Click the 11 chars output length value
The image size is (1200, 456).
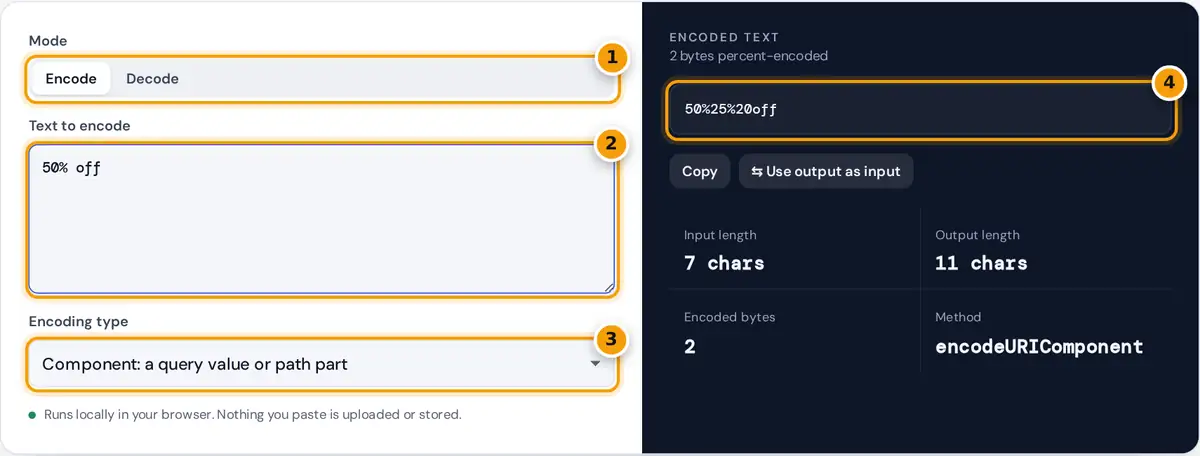(x=981, y=263)
